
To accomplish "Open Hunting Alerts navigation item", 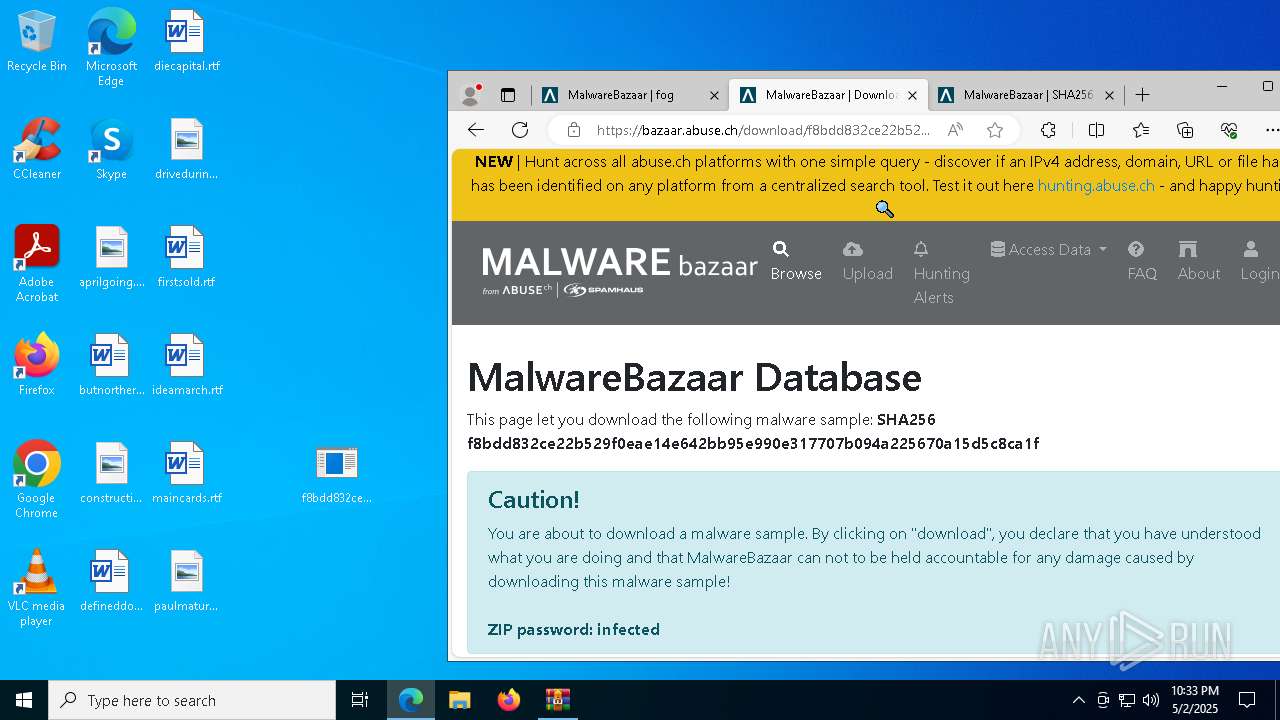I will [x=941, y=273].
